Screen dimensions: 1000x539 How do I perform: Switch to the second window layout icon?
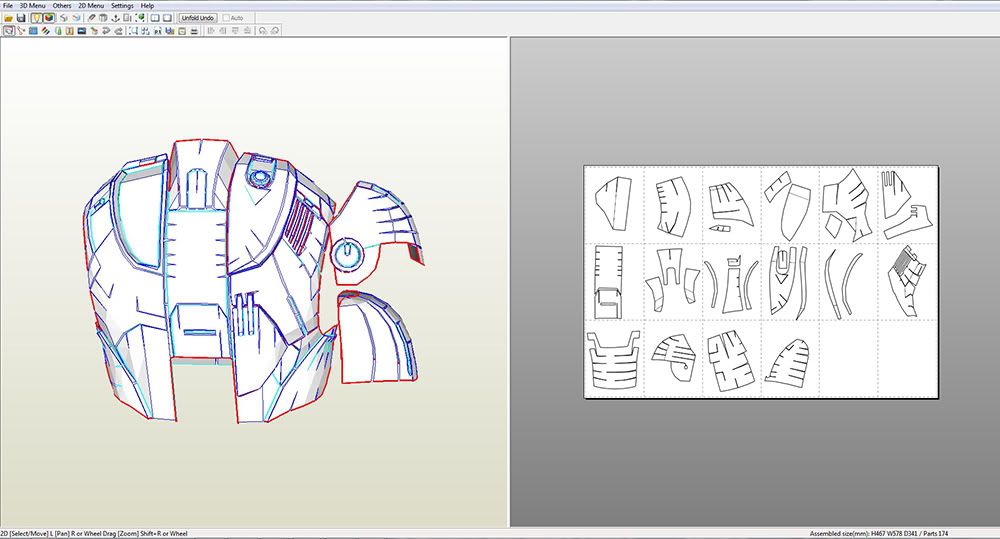pos(168,18)
